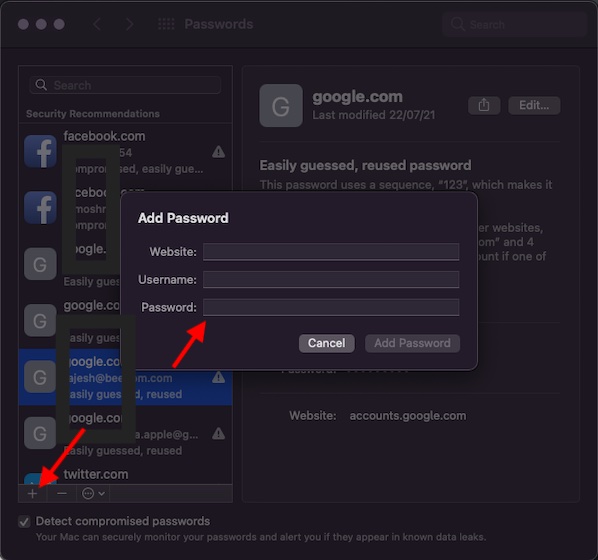This screenshot has width=598, height=560.
Task: Click the Add Password confirm button
Action: (x=412, y=343)
